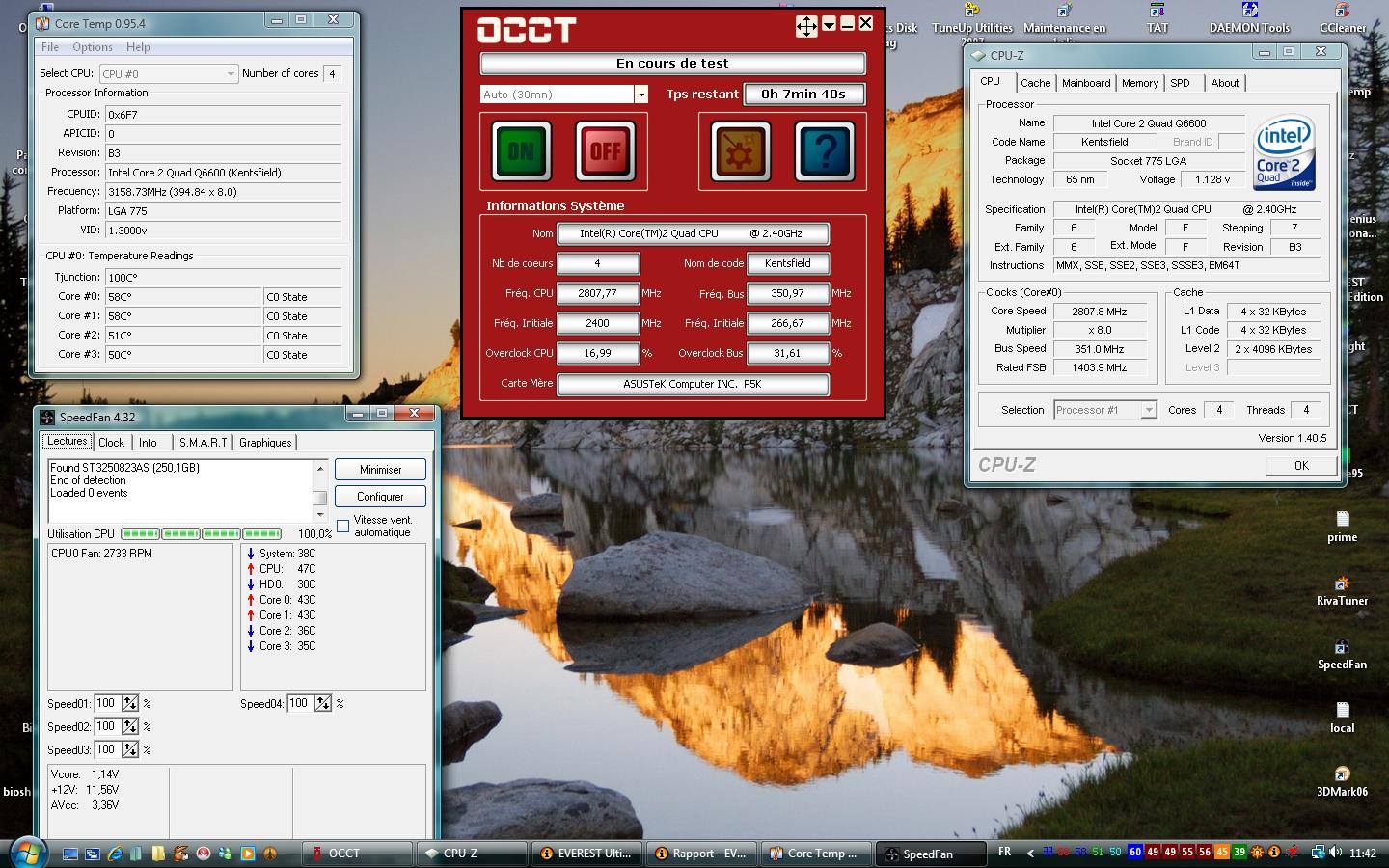This screenshot has height=868, width=1389.
Task: Launch Internet Explorer from quick launch
Action: 115,854
